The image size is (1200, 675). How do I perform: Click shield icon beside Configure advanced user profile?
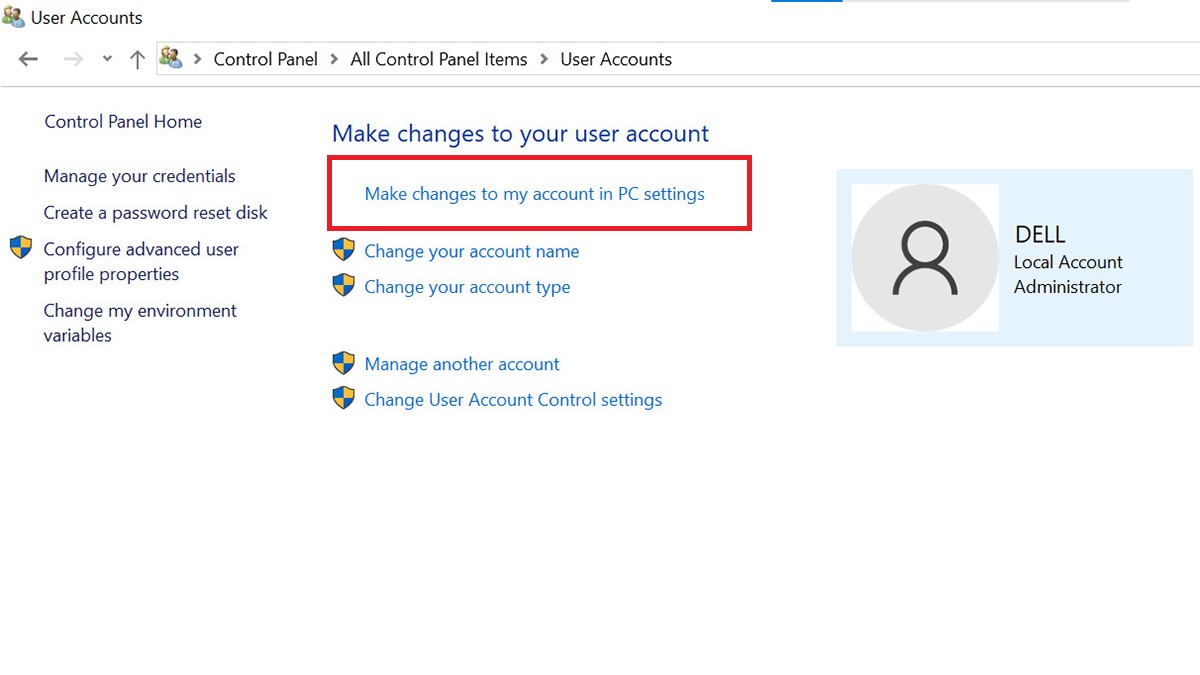[x=21, y=248]
